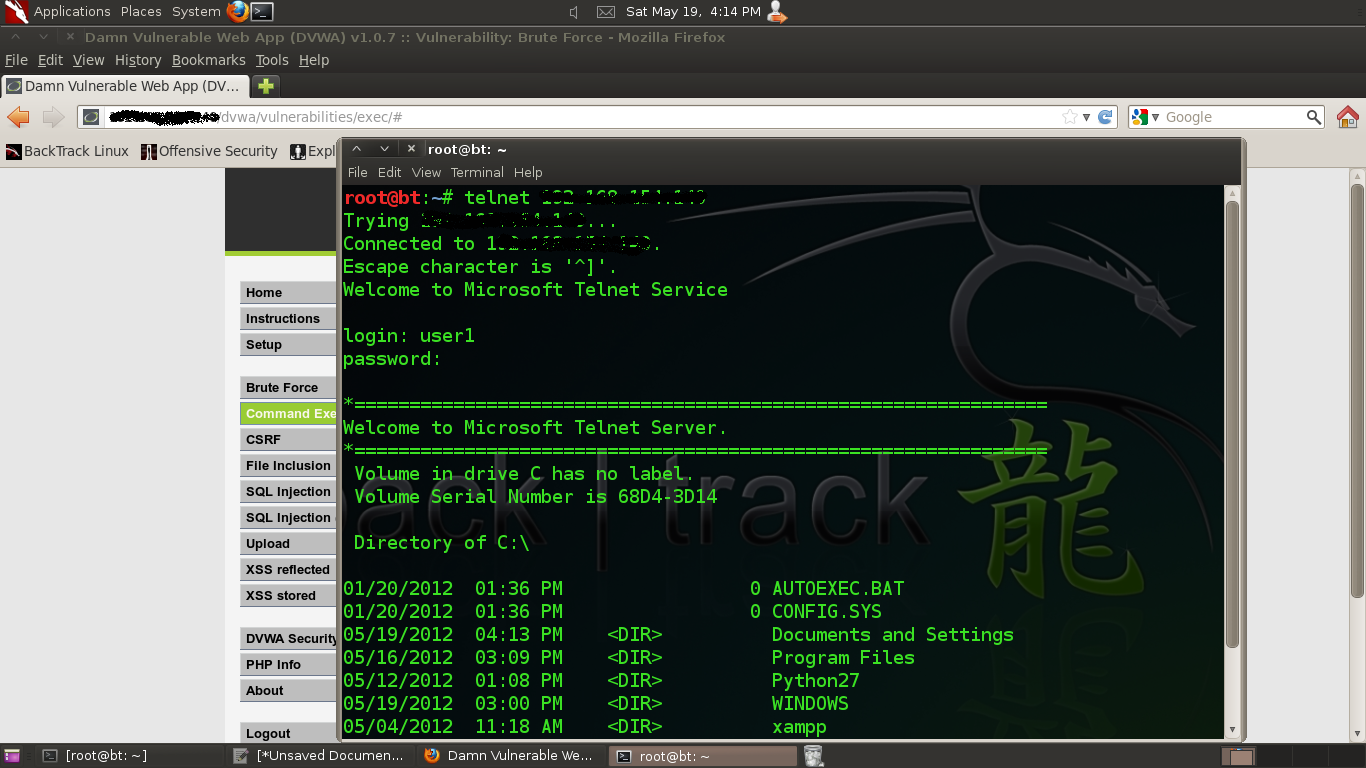Open the terminal window's View menu
The image size is (1366, 768).
coord(426,172)
